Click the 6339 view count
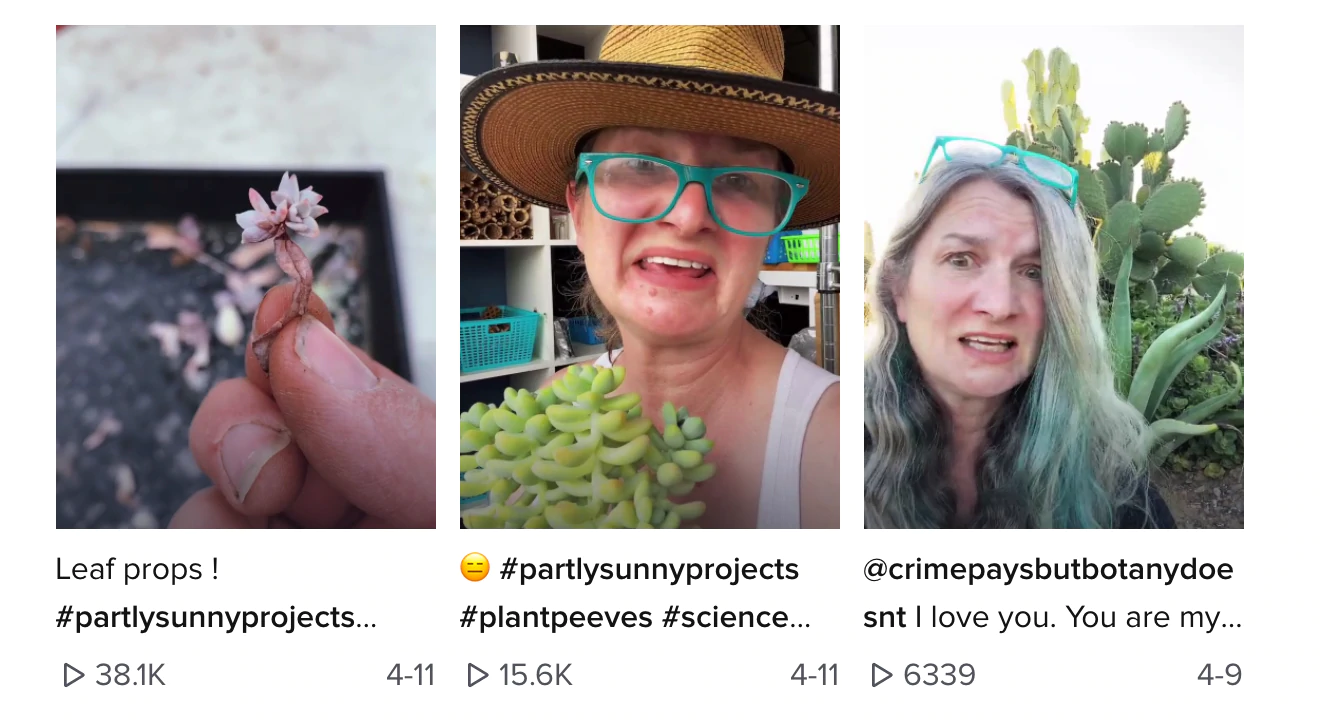The width and height of the screenshot is (1322, 720). pos(939,676)
